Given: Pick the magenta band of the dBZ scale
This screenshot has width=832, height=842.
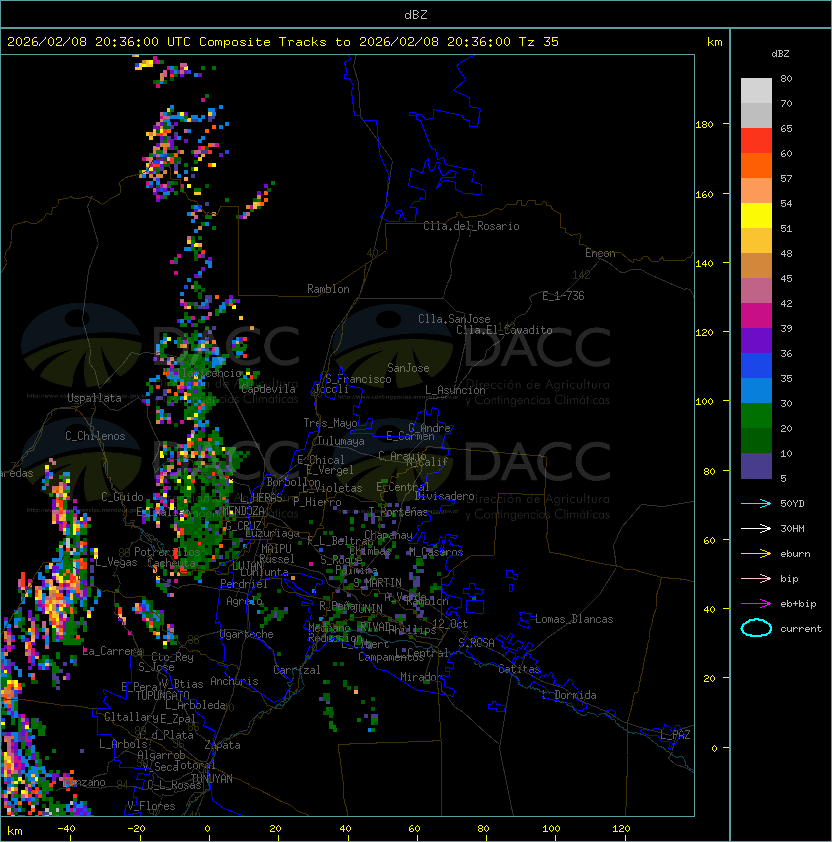Looking at the screenshot, I should click(756, 316).
